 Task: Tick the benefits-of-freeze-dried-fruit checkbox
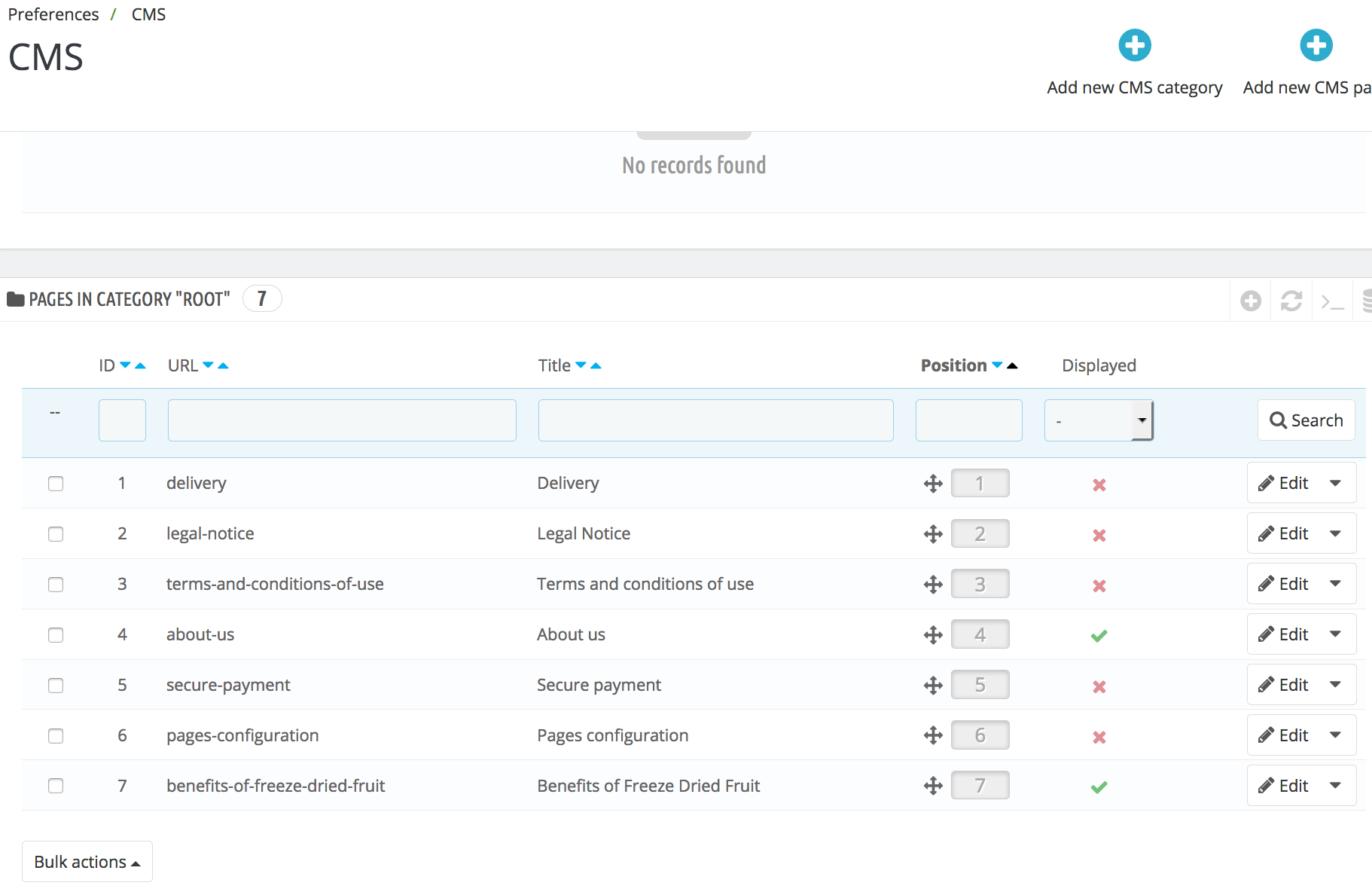[56, 786]
